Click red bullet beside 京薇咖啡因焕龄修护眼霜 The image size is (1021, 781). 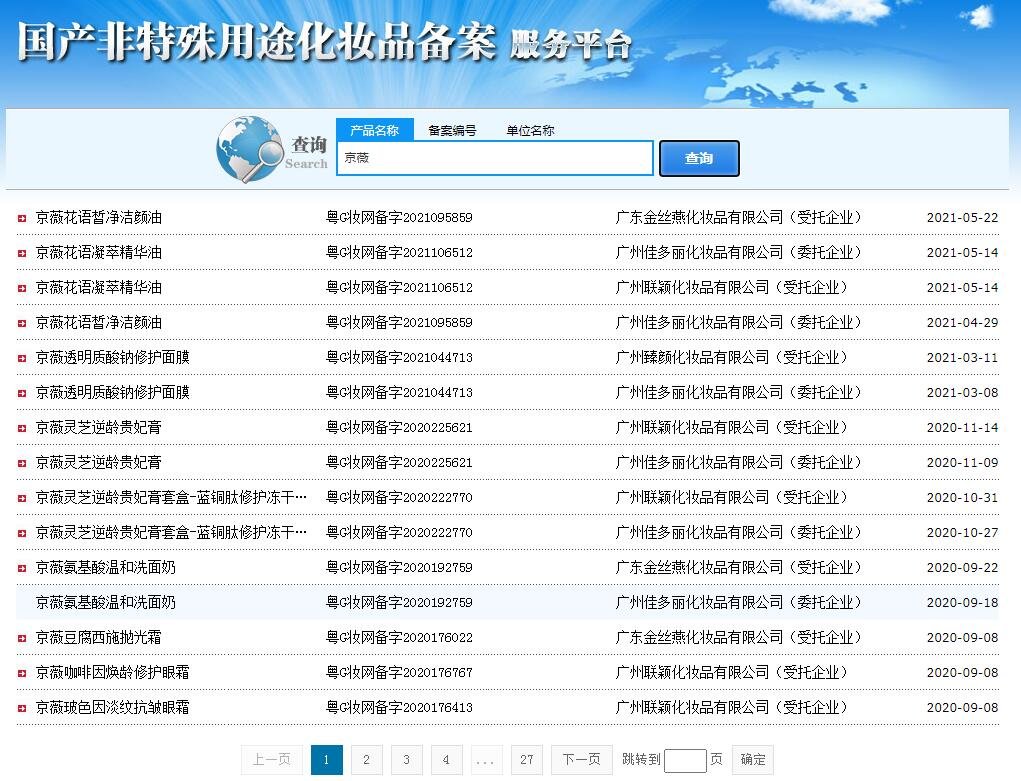click(x=21, y=674)
